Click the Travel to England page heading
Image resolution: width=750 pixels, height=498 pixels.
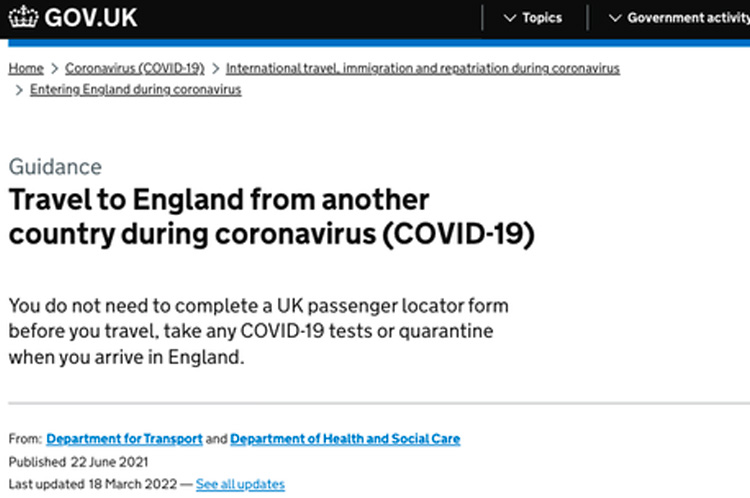[271, 217]
